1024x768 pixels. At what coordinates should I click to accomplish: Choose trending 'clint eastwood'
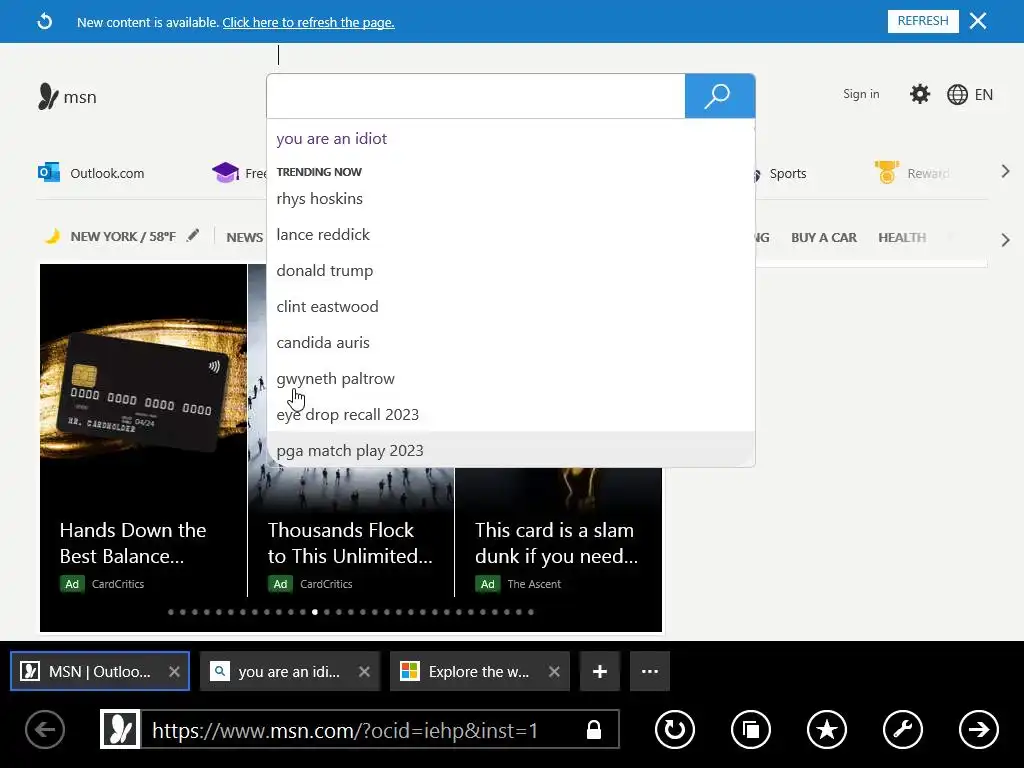(x=511, y=306)
